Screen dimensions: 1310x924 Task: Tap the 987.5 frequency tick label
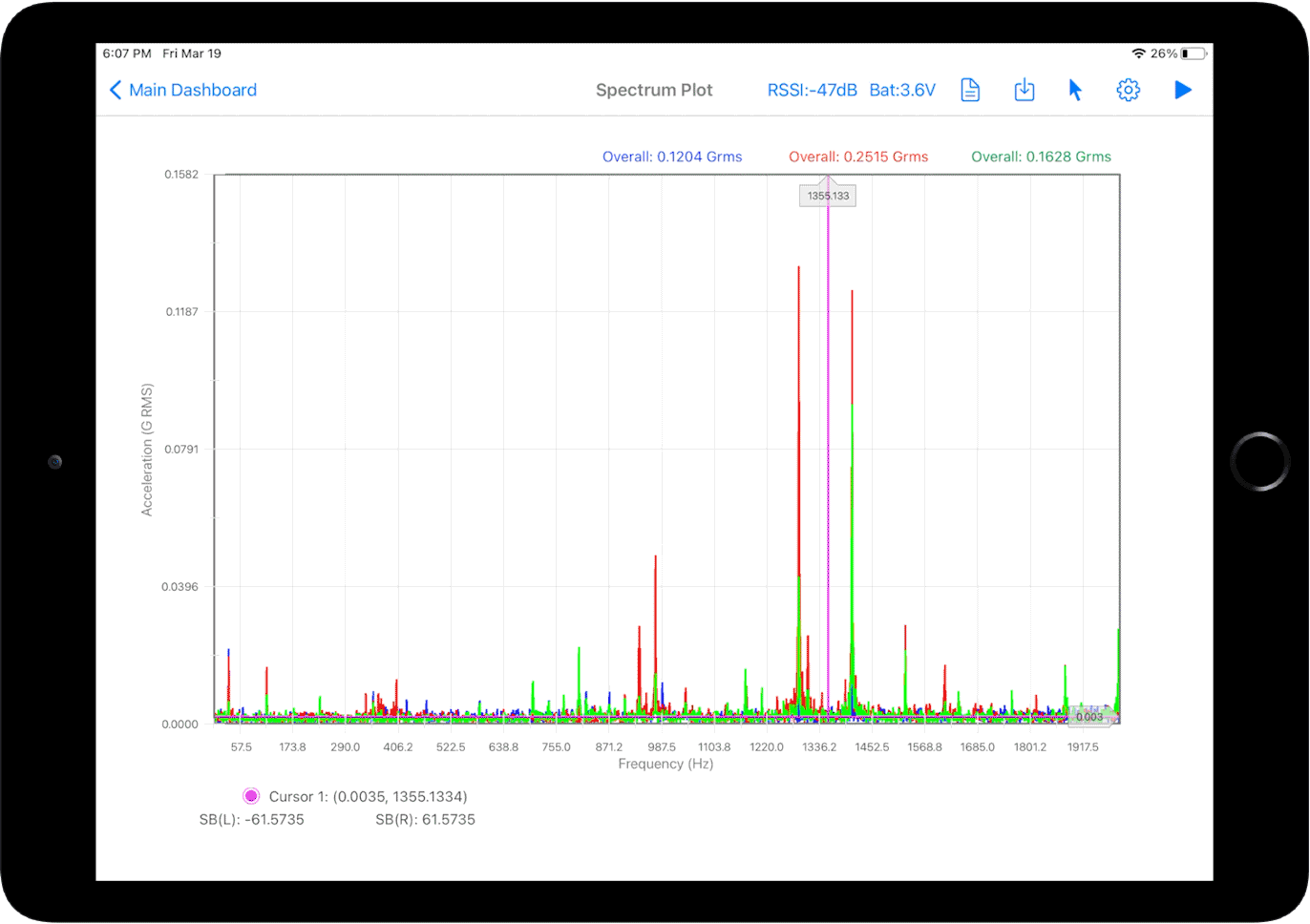(662, 747)
